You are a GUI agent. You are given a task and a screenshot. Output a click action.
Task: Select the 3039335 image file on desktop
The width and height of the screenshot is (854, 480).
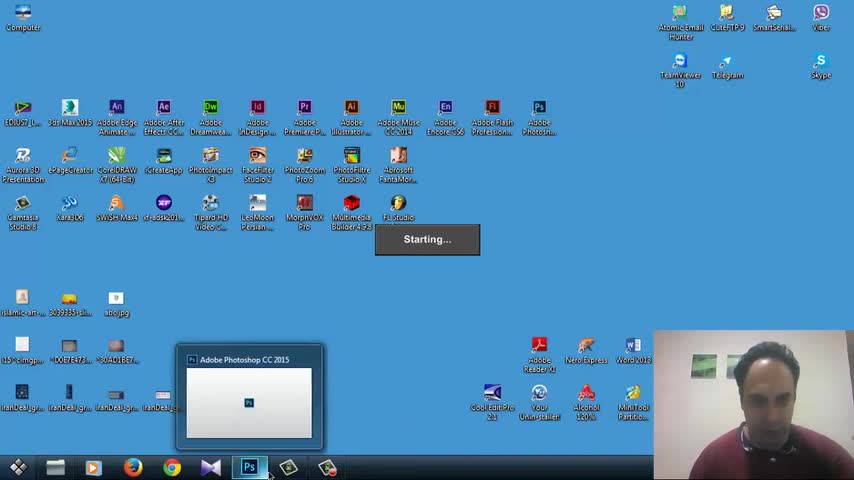coord(70,303)
